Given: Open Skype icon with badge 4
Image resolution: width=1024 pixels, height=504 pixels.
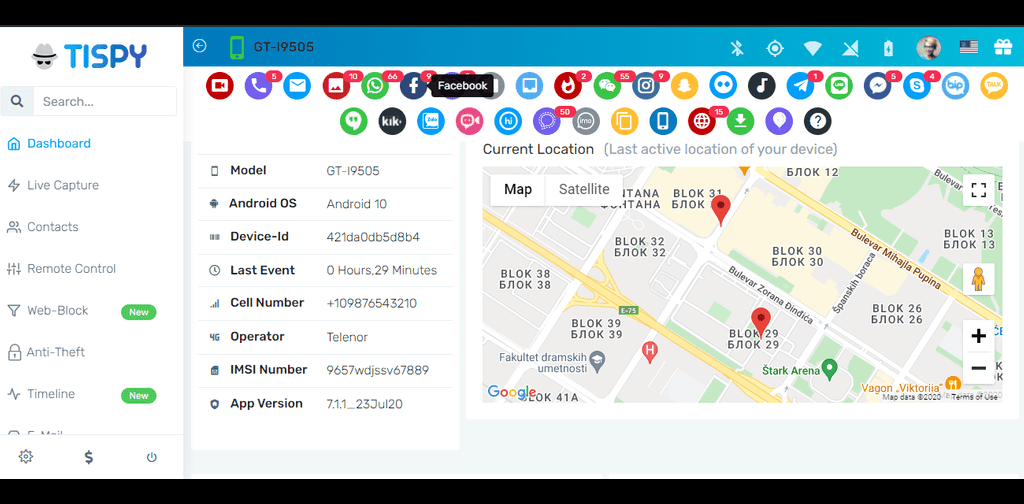Looking at the screenshot, I should [917, 86].
